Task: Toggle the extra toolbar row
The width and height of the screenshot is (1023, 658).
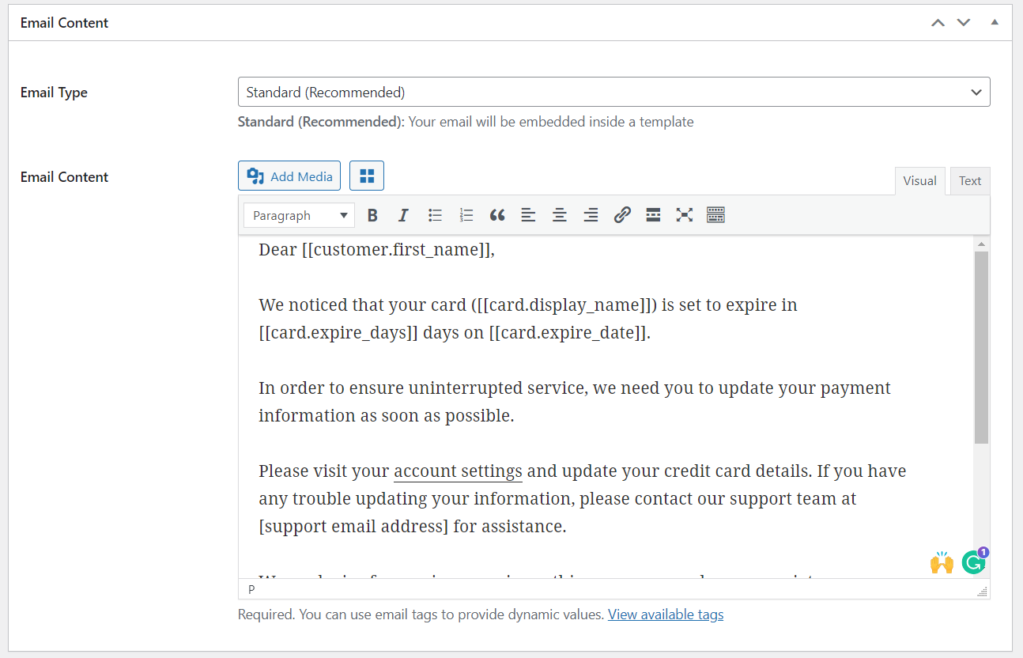Action: 715,214
